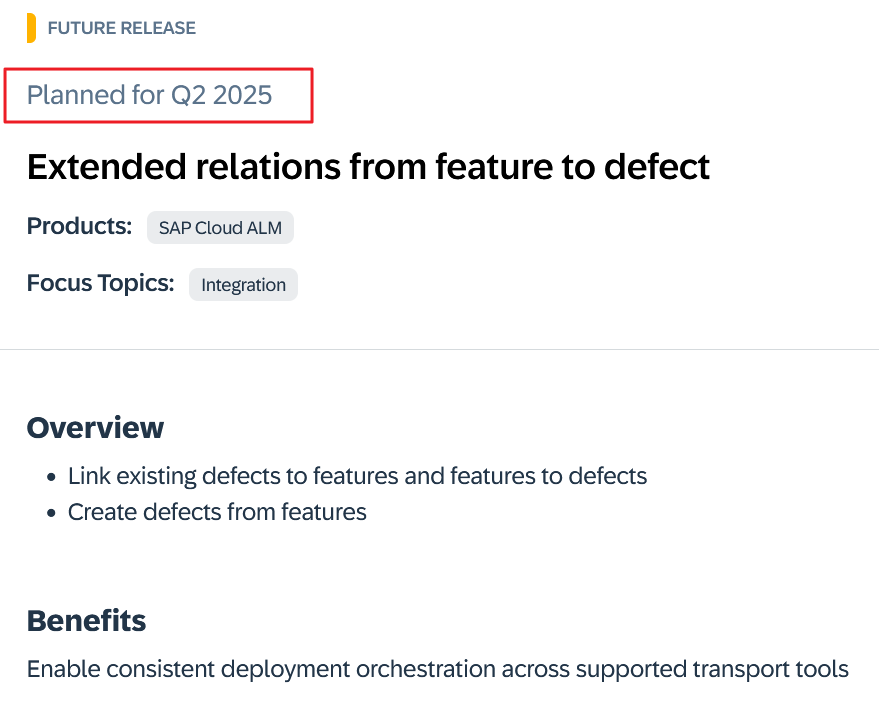The width and height of the screenshot is (879, 709).
Task: Click the Focus Topics: label
Action: tap(100, 283)
